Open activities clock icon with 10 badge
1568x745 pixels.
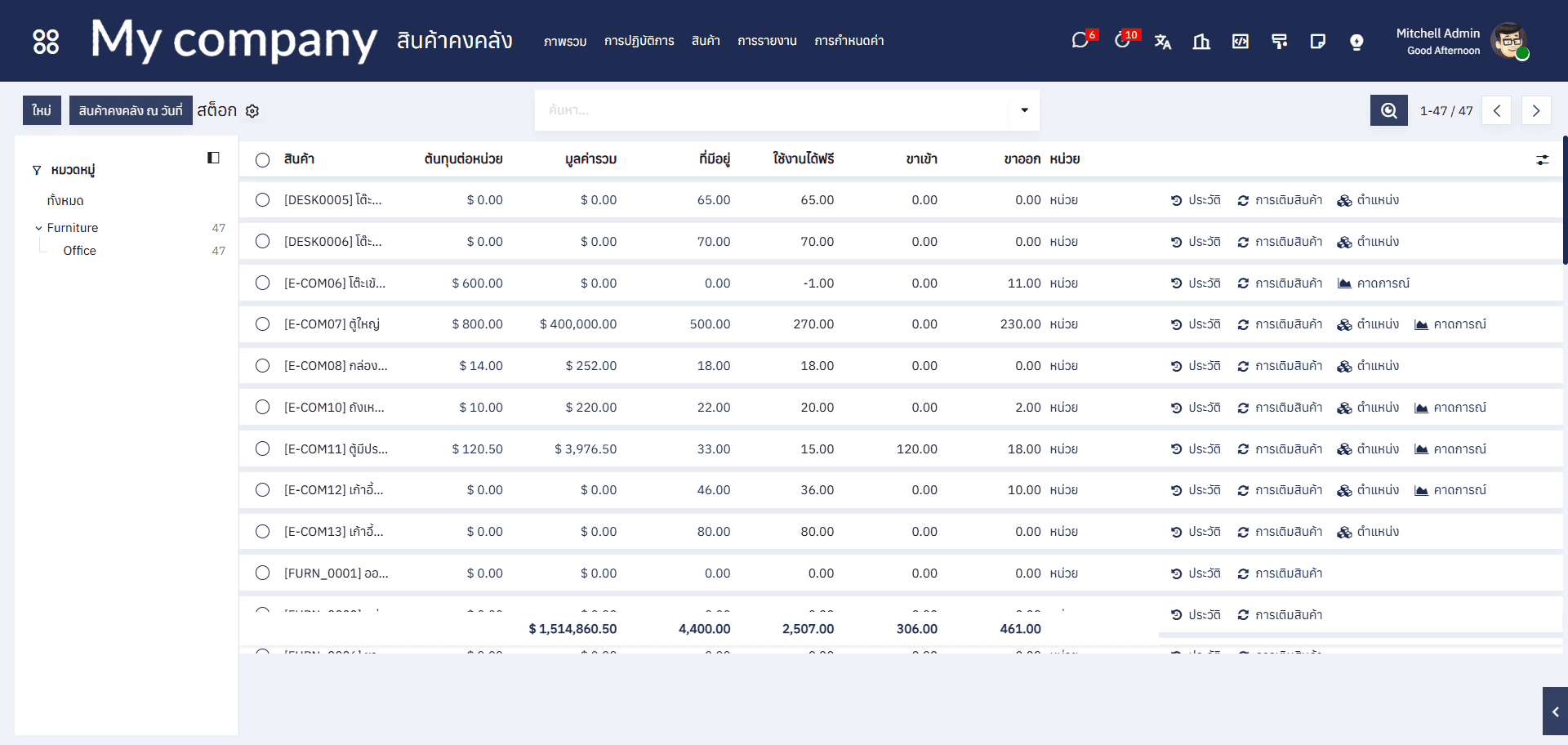pos(1123,41)
